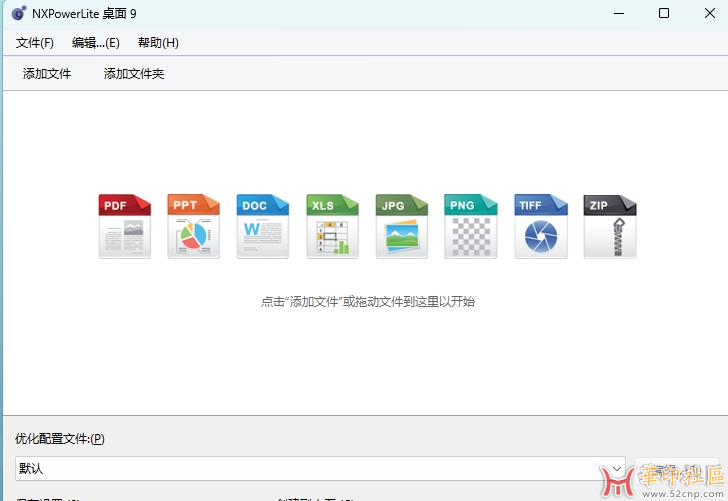The height and width of the screenshot is (501, 728).
Task: Maximize the NXPowerLite window
Action: [664, 14]
